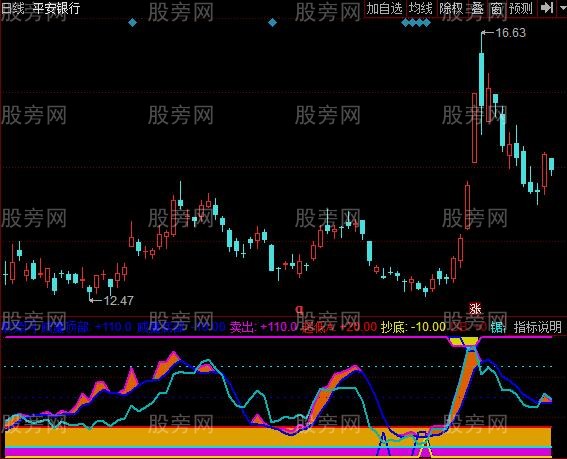The width and height of the screenshot is (567, 459).
Task: Click the blue diamond marker above chart center
Action: tap(272, 23)
